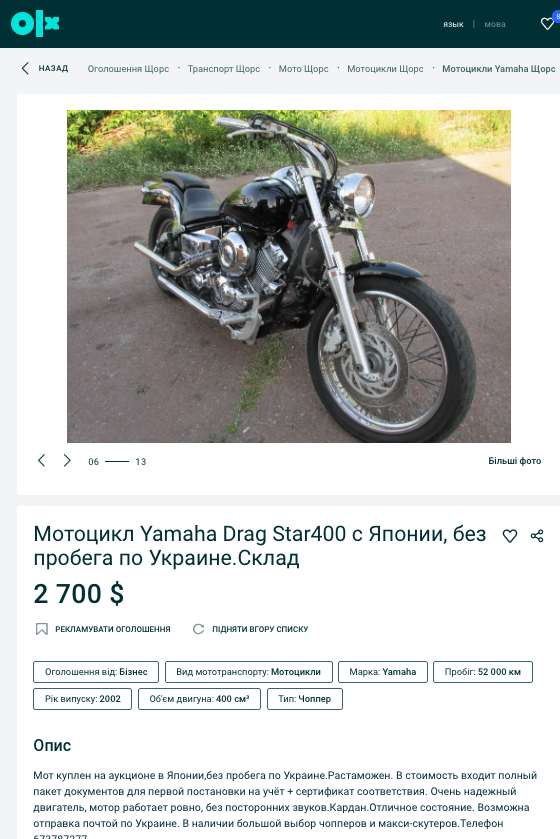Open Оголошення Щорс breadcrumb
This screenshot has width=560, height=839.
(x=128, y=68)
